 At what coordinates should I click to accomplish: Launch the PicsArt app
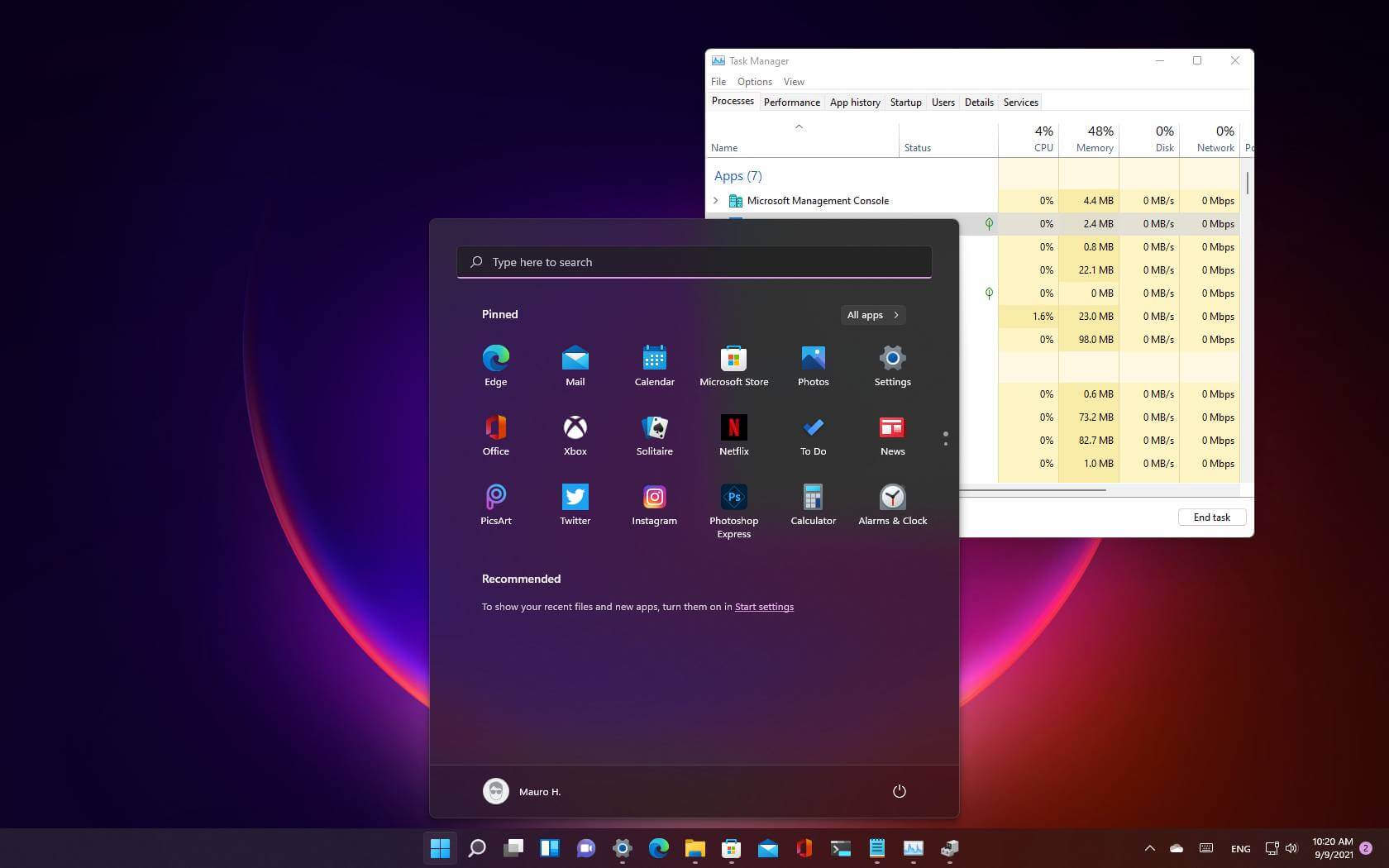coord(495,503)
